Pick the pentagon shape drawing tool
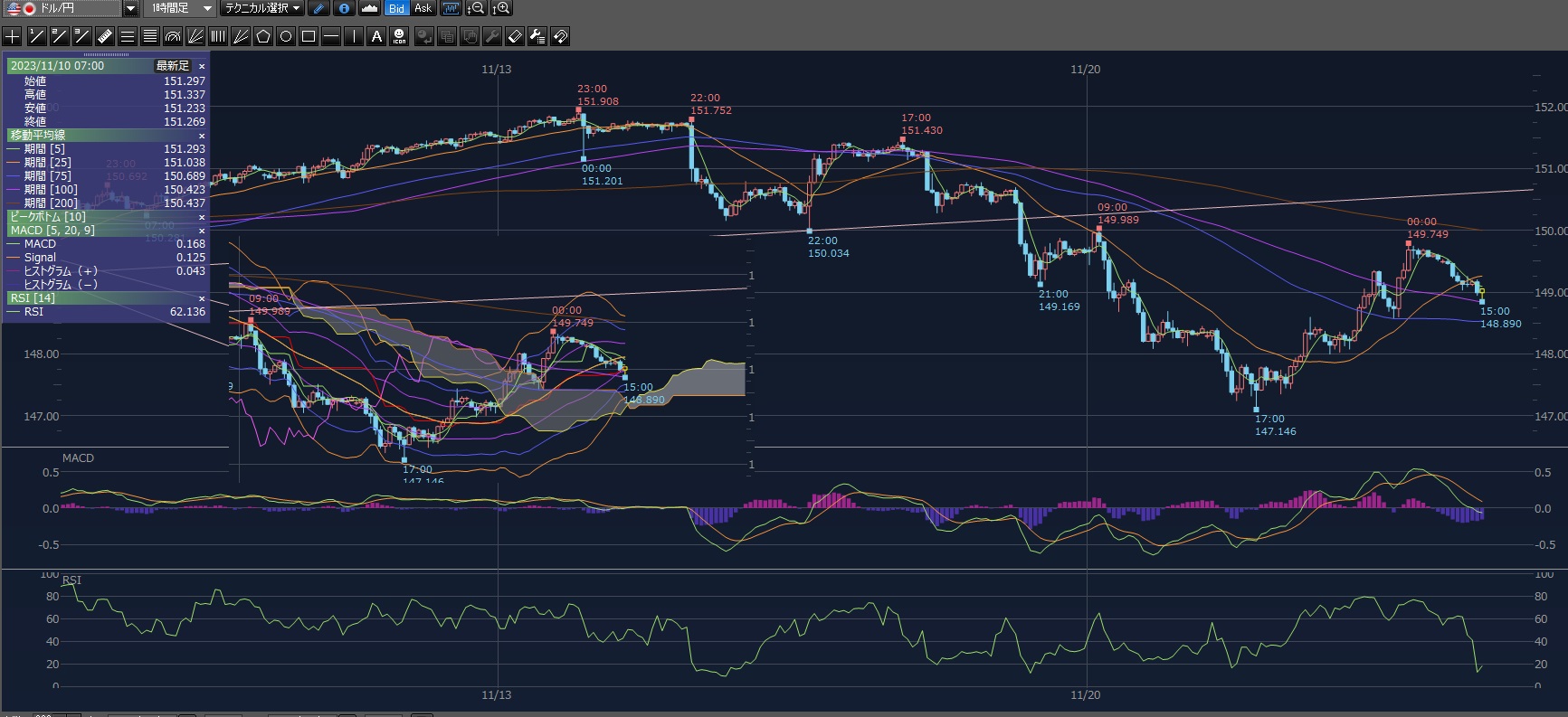Viewport: 1568px width, 717px height. tap(263, 36)
